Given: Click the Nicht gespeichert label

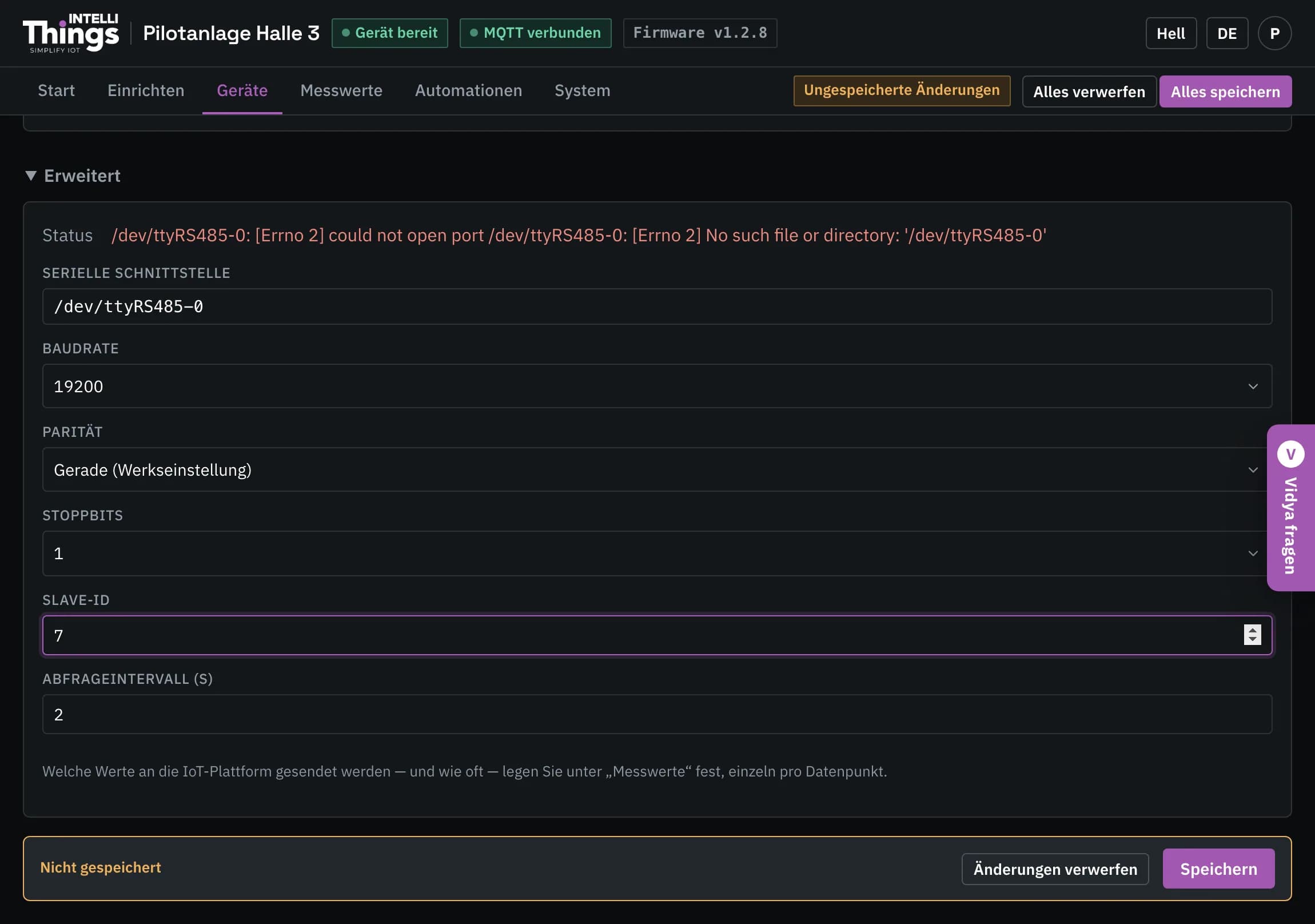Looking at the screenshot, I should click(x=101, y=868).
